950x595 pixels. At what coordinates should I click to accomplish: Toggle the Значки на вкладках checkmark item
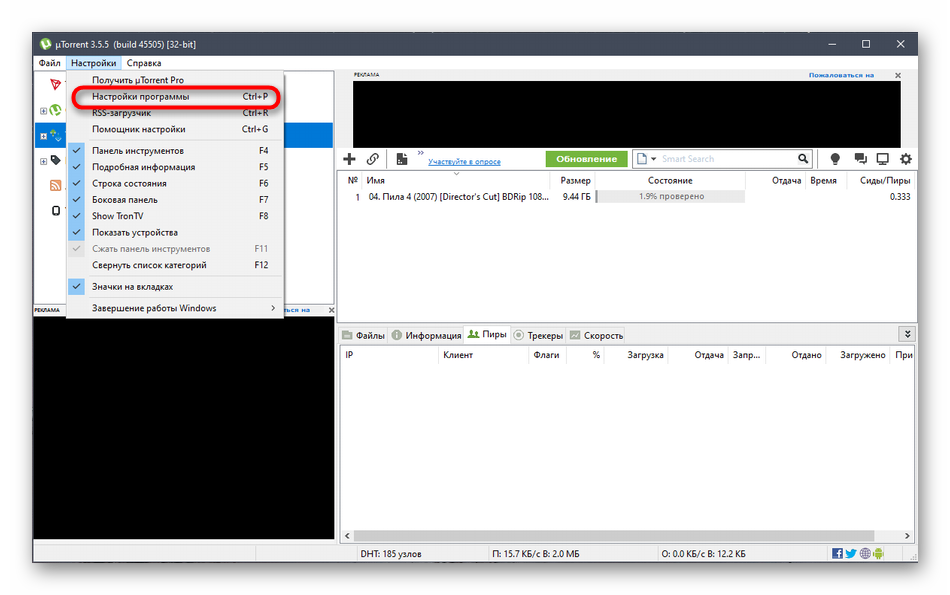coord(175,287)
